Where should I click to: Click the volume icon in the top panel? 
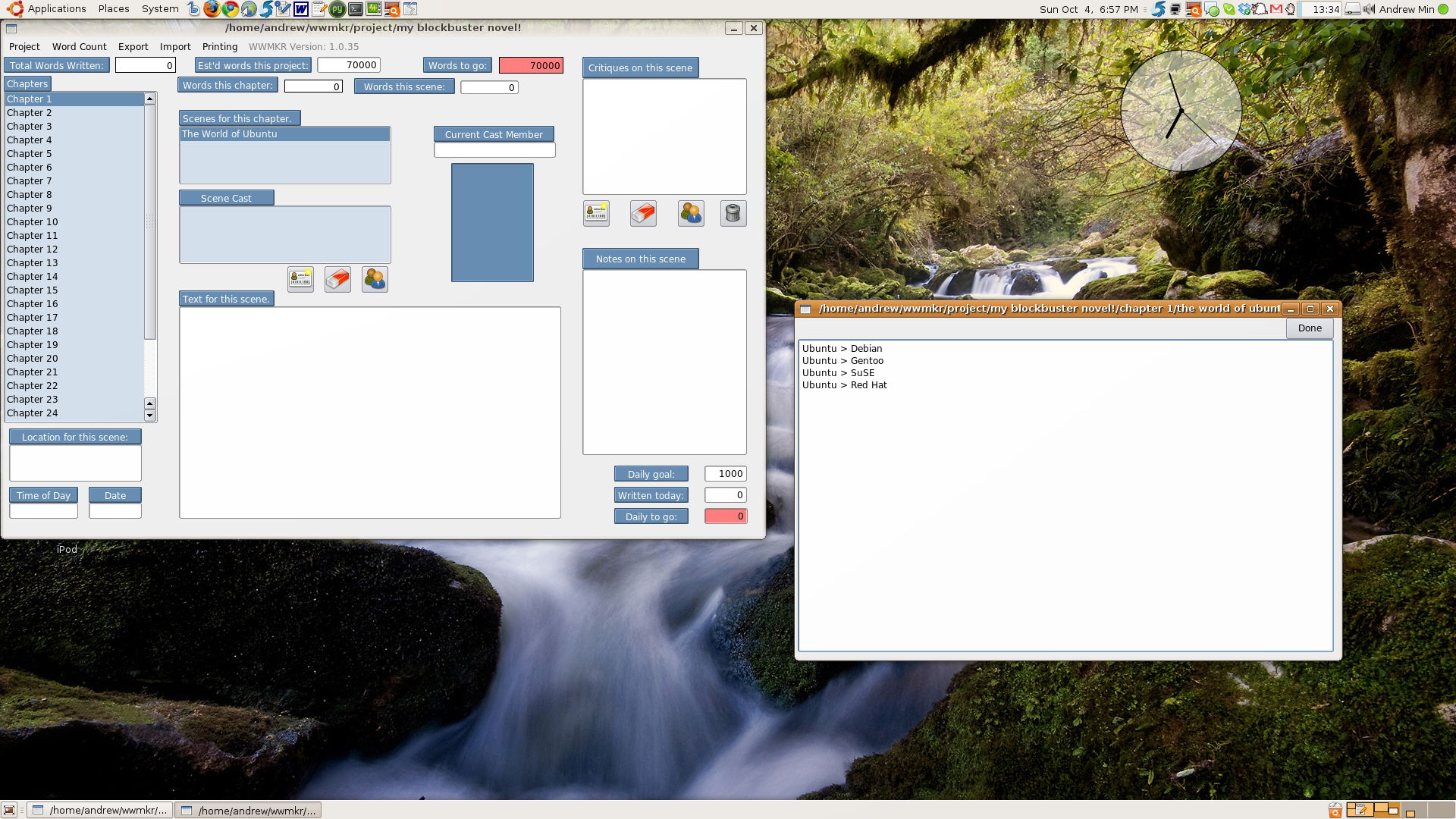pos(1369,9)
